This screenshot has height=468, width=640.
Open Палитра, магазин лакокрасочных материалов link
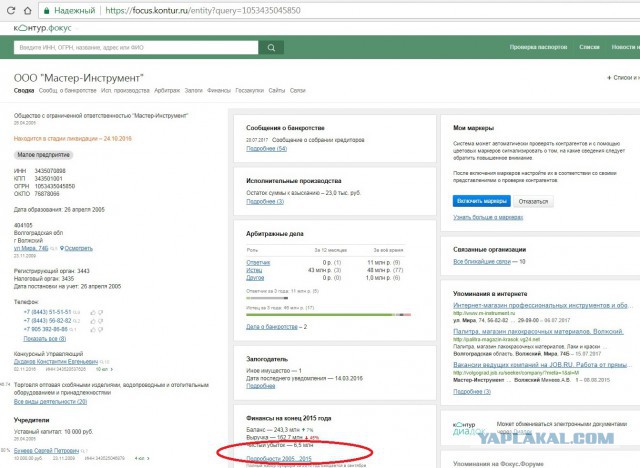(538, 331)
